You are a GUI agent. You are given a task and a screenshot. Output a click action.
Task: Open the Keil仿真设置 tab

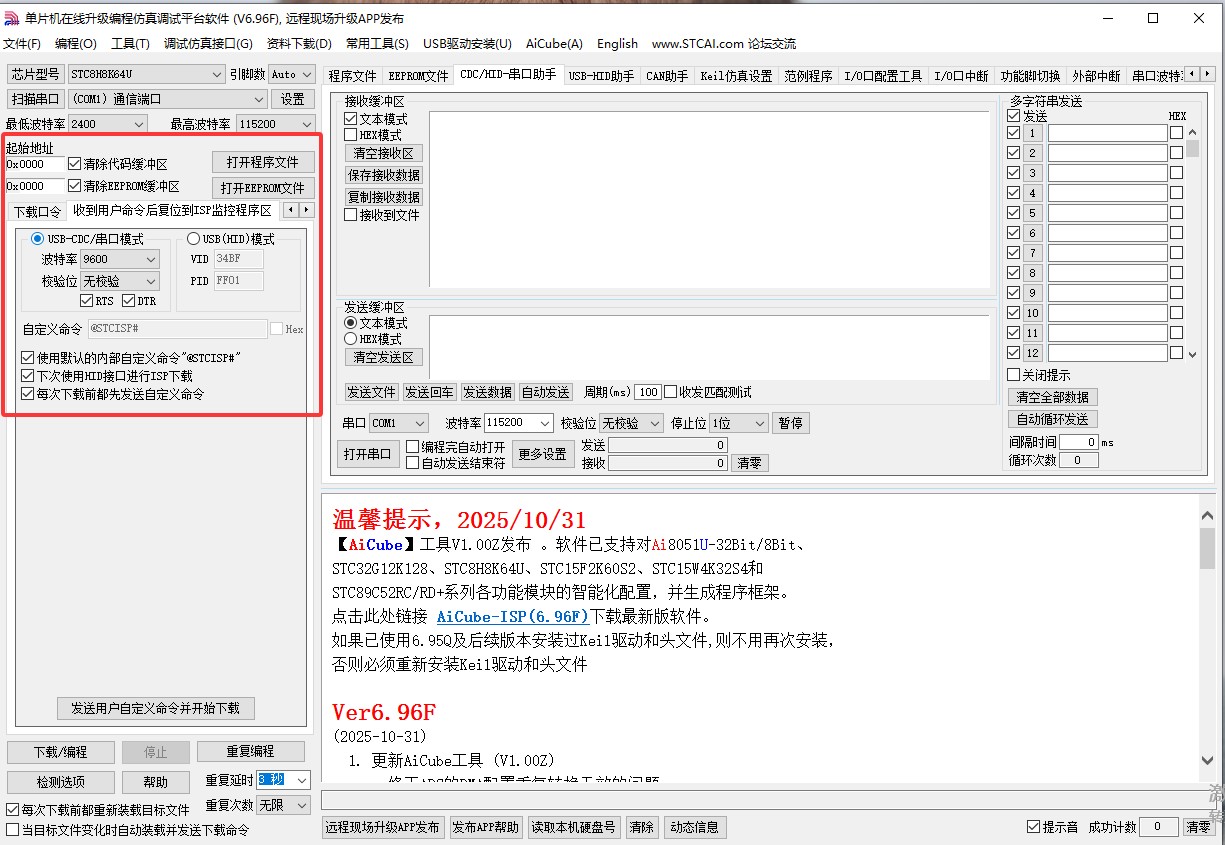pos(736,74)
